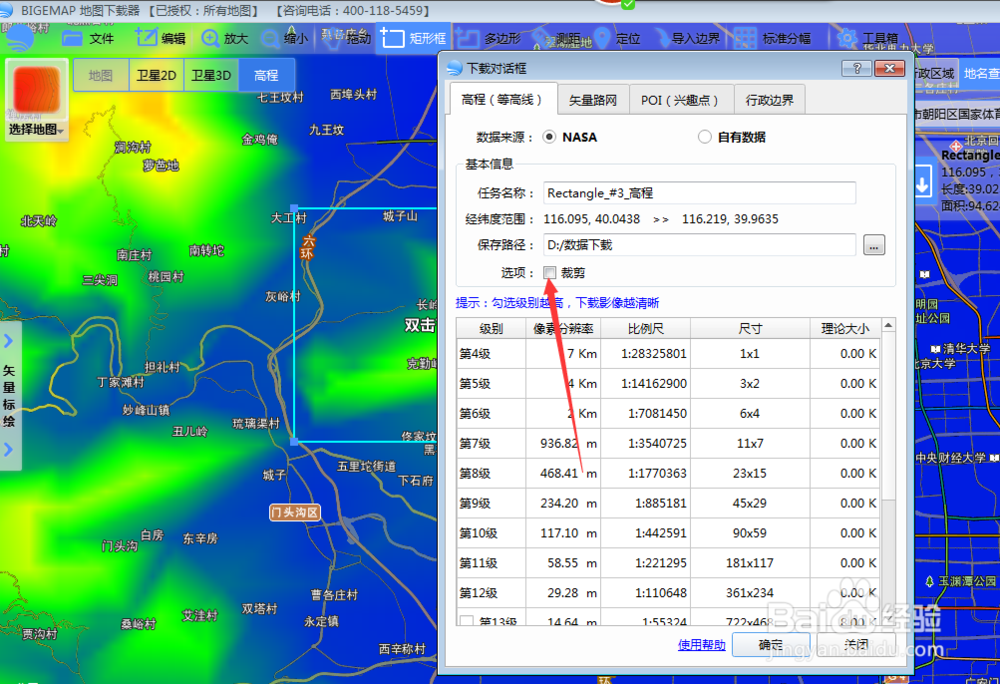The image size is (1000, 684).
Task: Open the 选择地图 map source dropdown
Action: point(36,130)
